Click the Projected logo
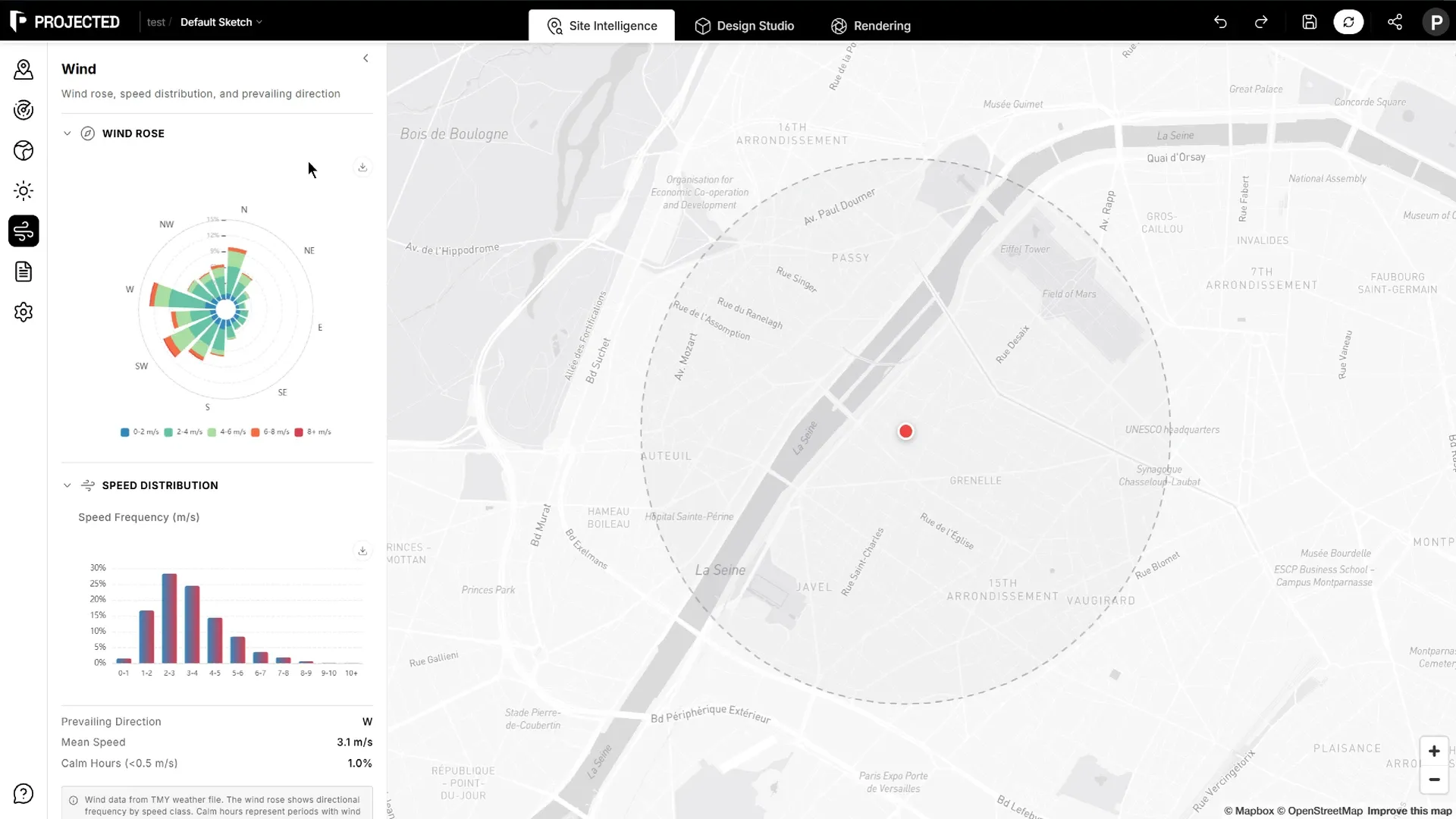Viewport: 1456px width, 819px height. (65, 22)
